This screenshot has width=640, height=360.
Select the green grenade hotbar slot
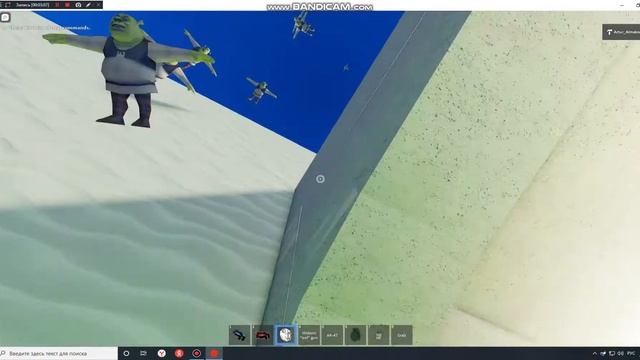(356, 335)
